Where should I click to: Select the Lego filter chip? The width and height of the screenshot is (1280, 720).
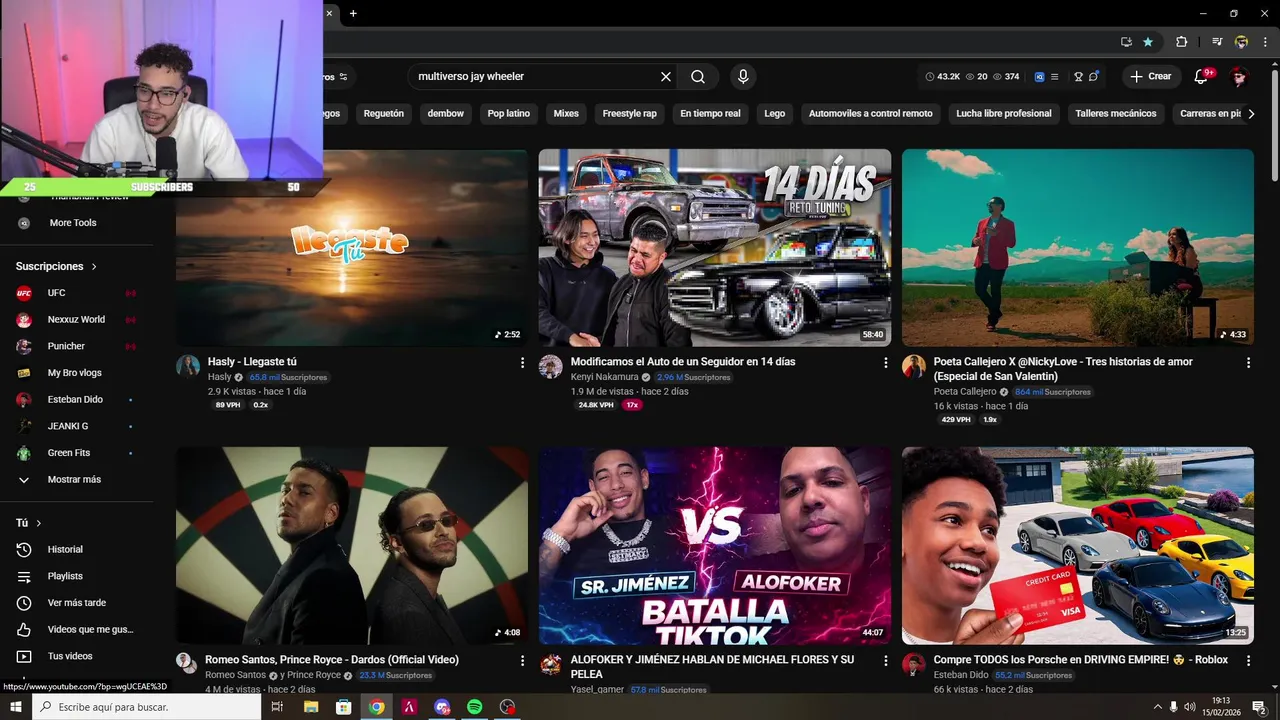pos(775,114)
